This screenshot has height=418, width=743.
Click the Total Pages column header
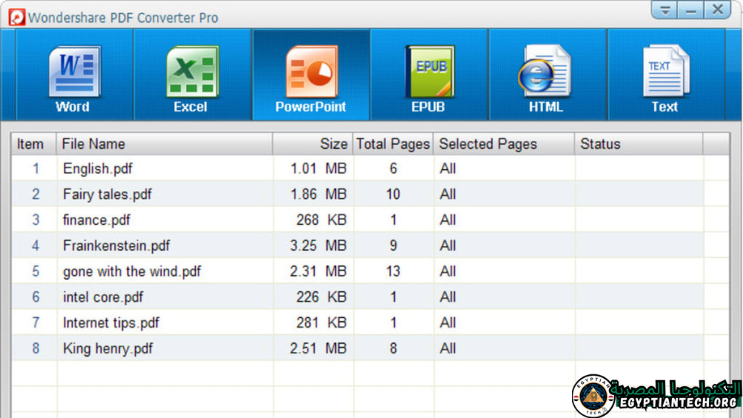point(393,144)
